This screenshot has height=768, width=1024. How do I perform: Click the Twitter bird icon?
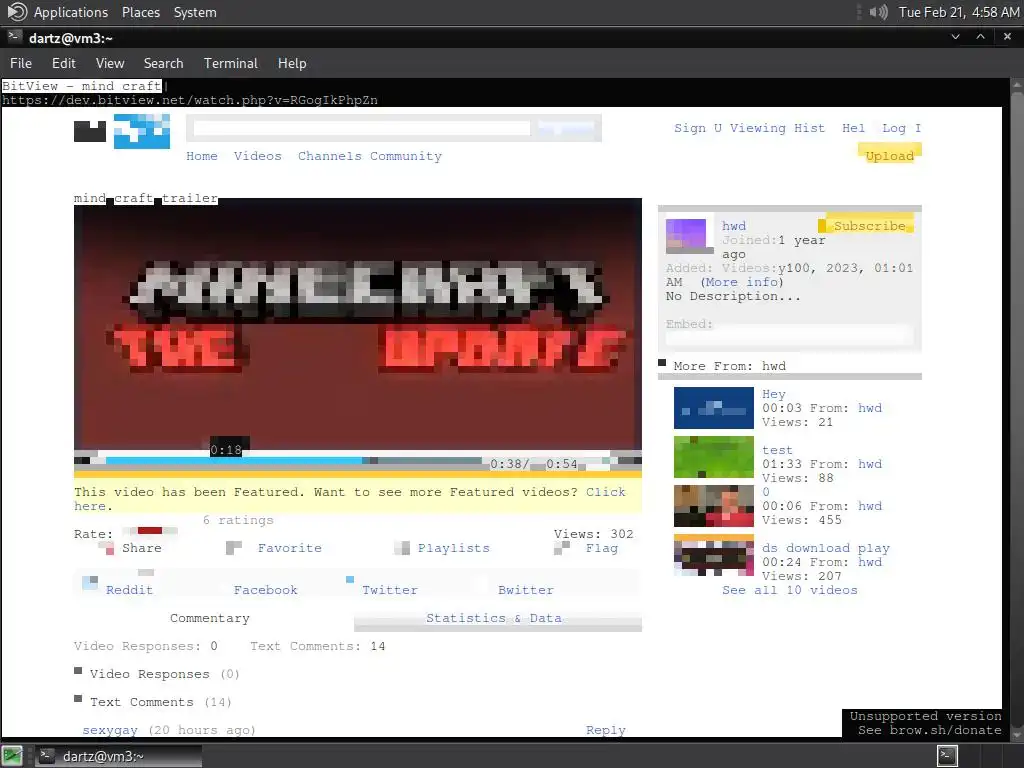pos(350,580)
